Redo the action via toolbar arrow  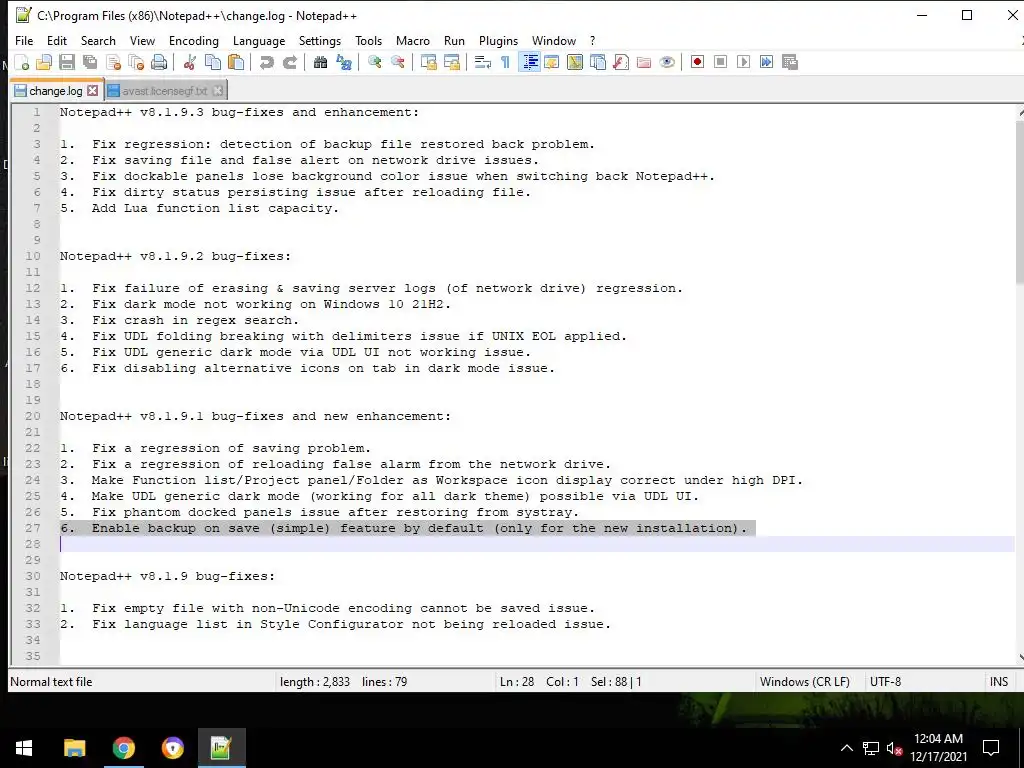pyautogui.click(x=289, y=62)
